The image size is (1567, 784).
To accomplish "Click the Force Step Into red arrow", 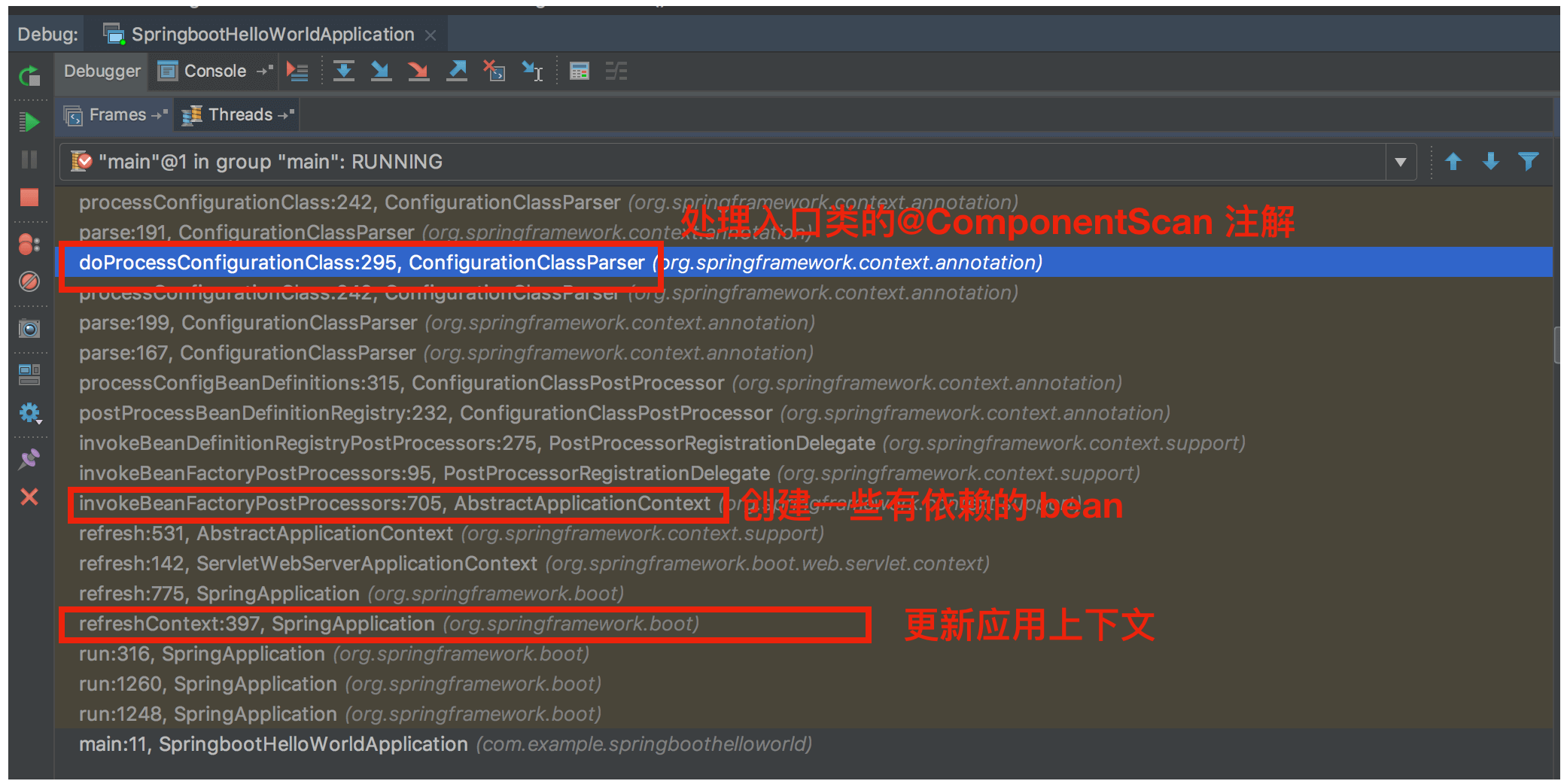I will tap(418, 71).
